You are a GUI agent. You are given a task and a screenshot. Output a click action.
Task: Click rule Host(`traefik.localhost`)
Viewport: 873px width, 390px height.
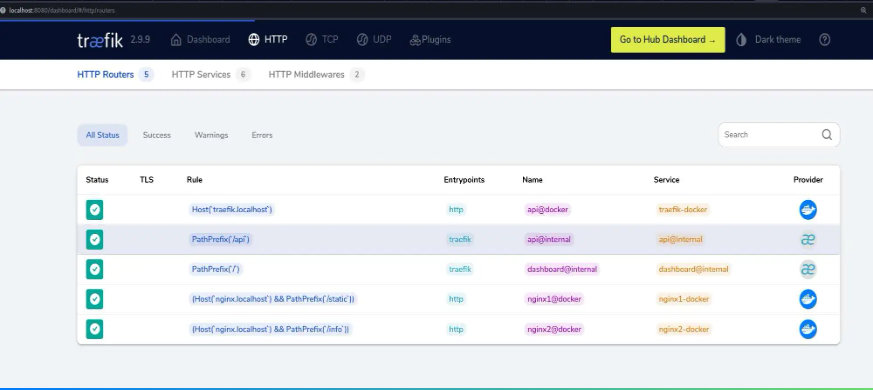232,209
